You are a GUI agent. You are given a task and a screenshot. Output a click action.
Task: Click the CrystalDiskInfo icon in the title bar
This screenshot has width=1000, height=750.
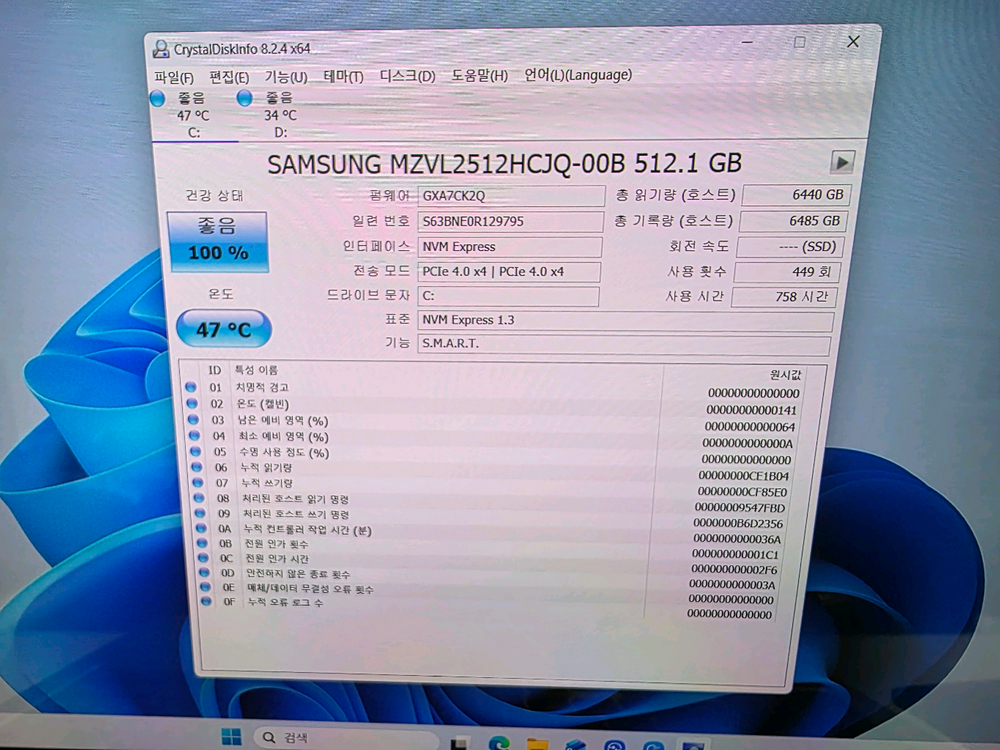pos(160,46)
